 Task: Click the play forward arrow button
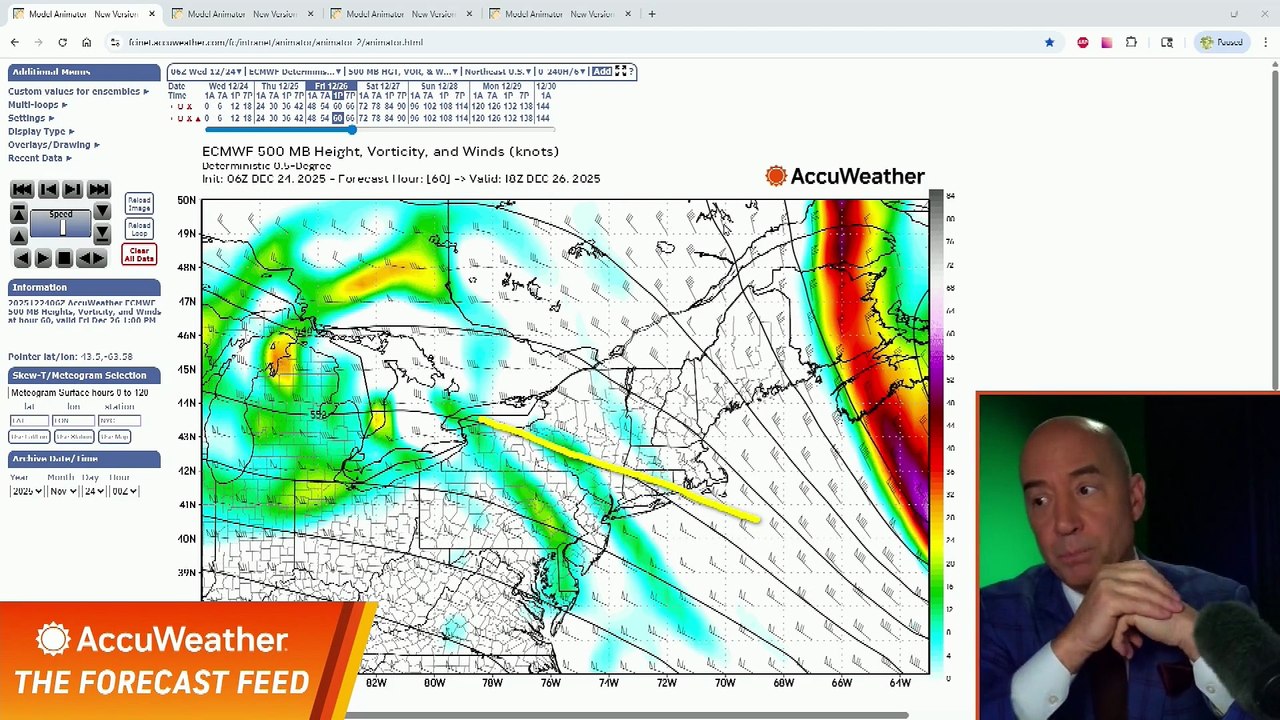coord(43,259)
